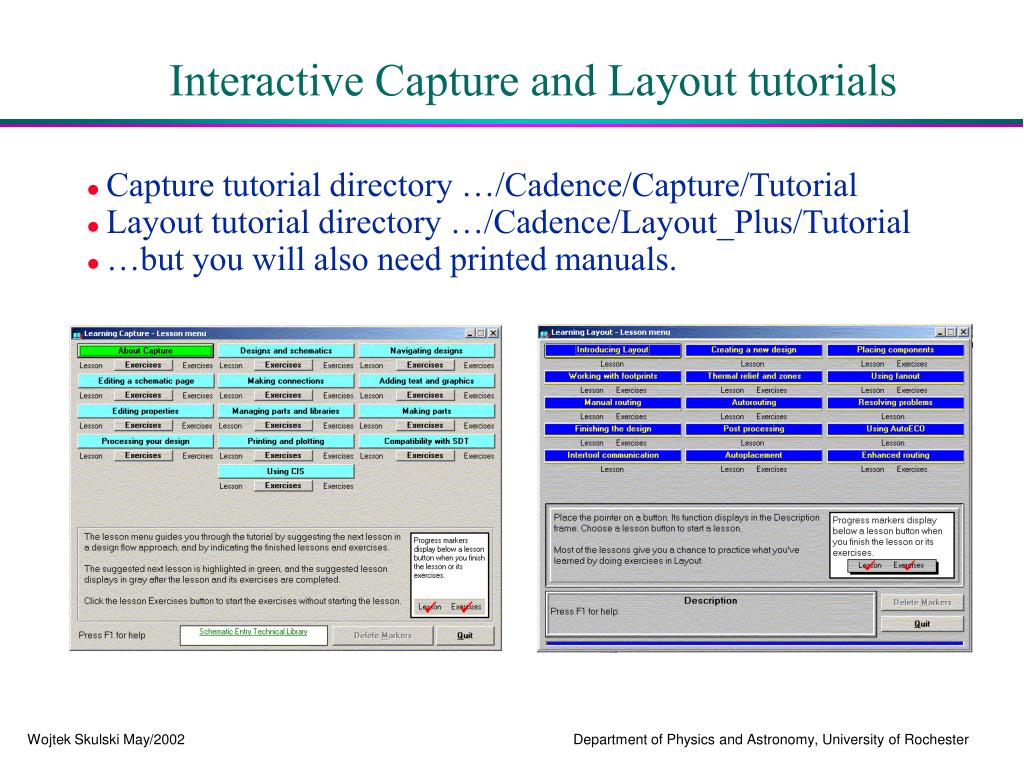The width and height of the screenshot is (1024, 768).
Task: Click 'Press F1 for help' in Capture window
Action: (x=112, y=635)
